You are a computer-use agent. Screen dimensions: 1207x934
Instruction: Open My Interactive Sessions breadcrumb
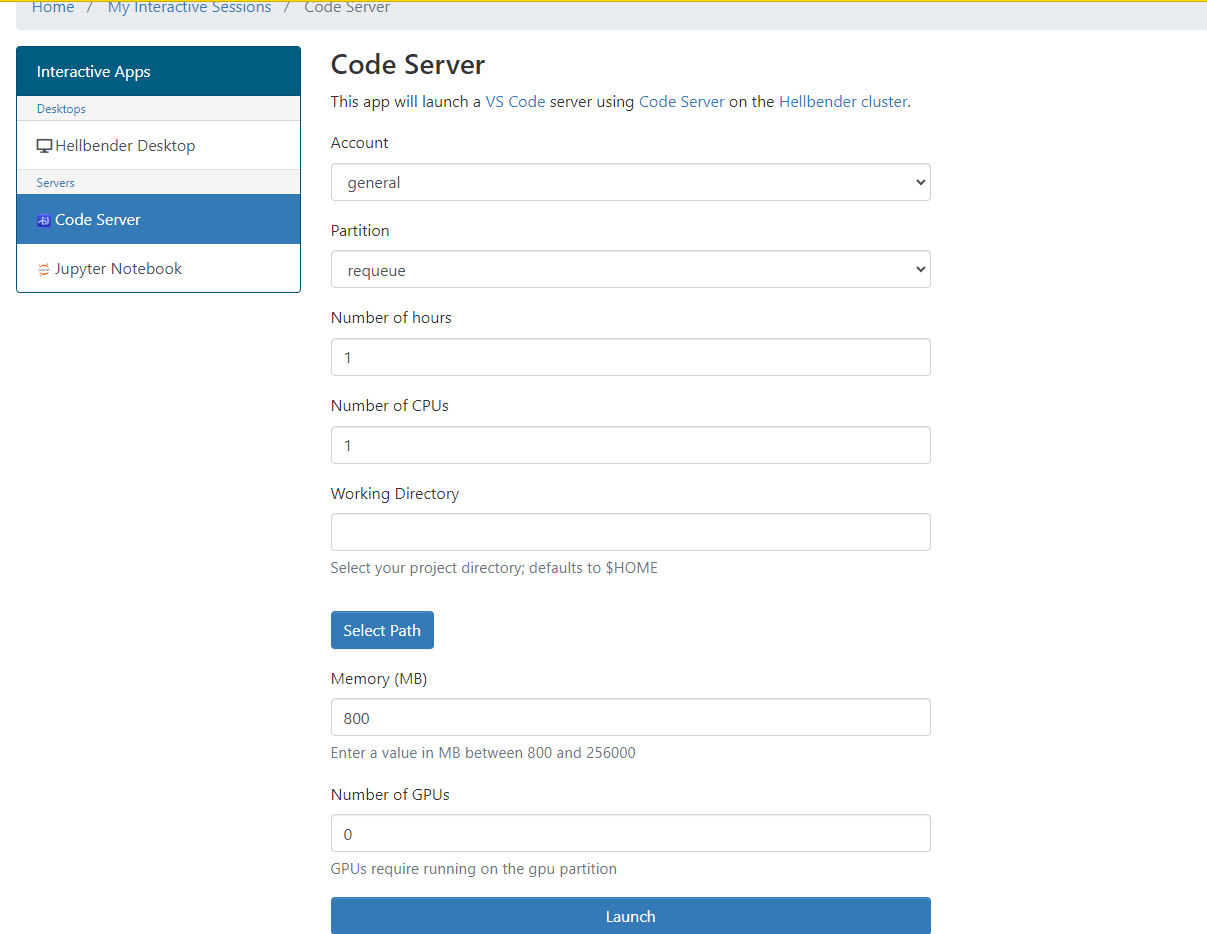189,8
